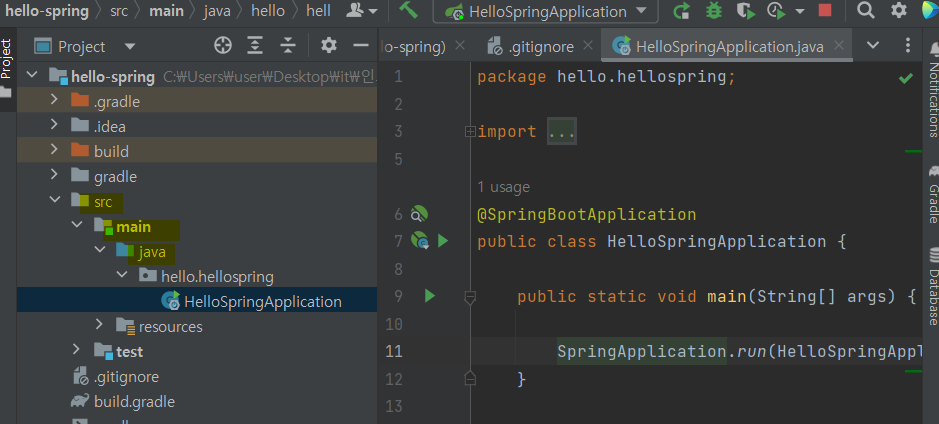Screen dimensions: 939x424
Task: Expand the test folder
Action: [77, 350]
